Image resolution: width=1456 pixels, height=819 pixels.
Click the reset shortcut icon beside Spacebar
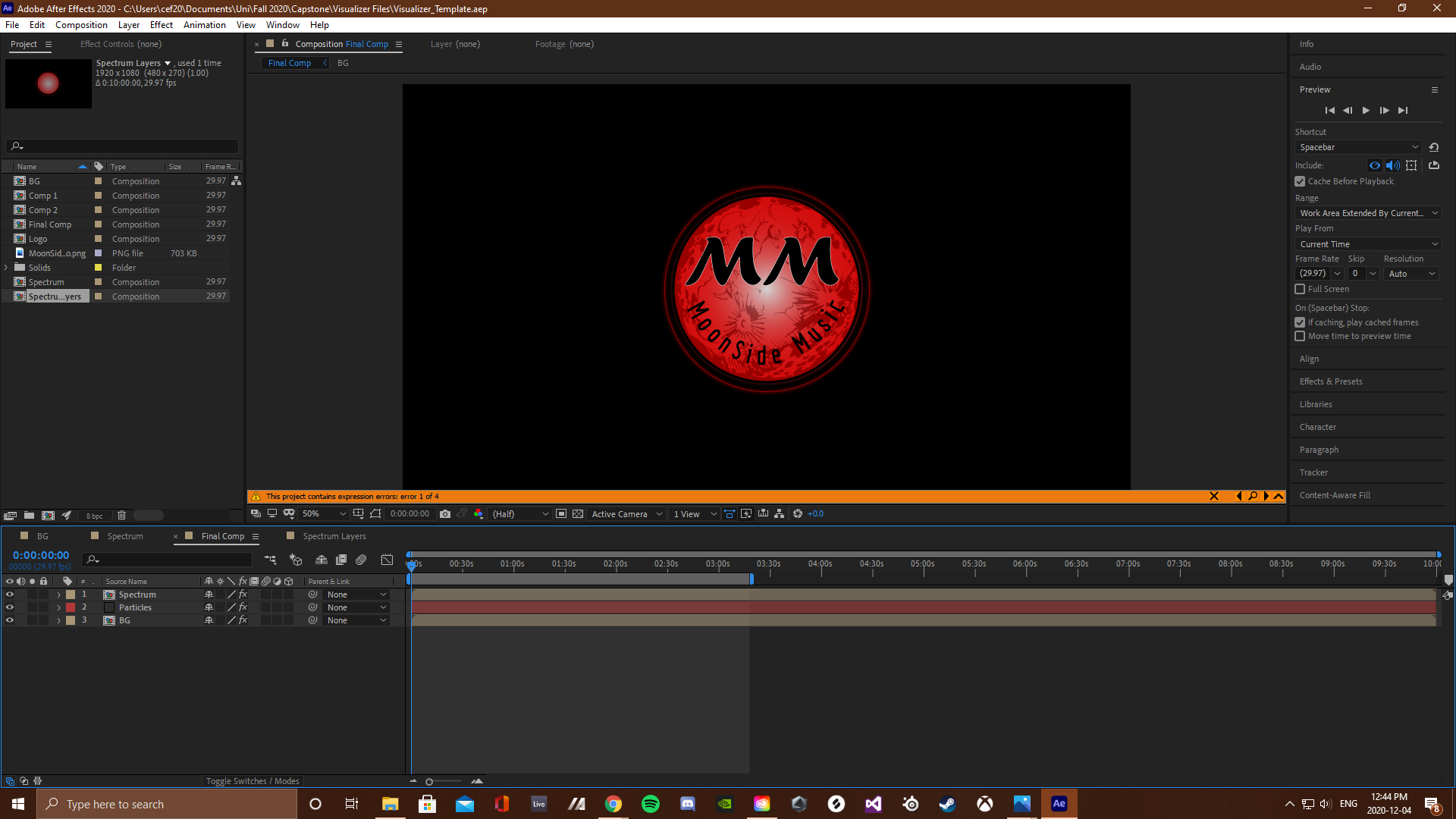click(x=1433, y=147)
